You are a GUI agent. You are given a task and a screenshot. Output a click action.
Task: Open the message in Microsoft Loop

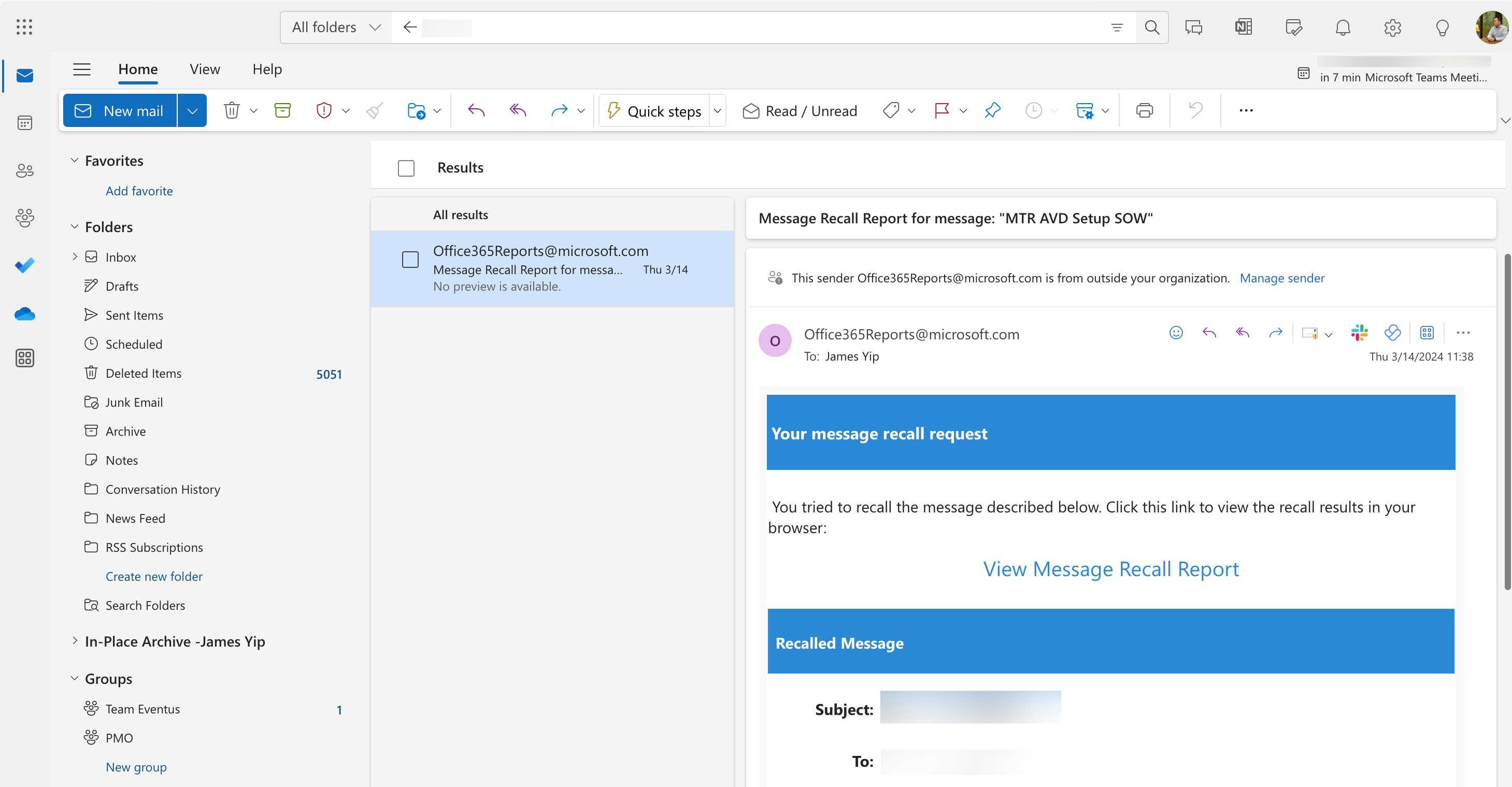point(1392,332)
